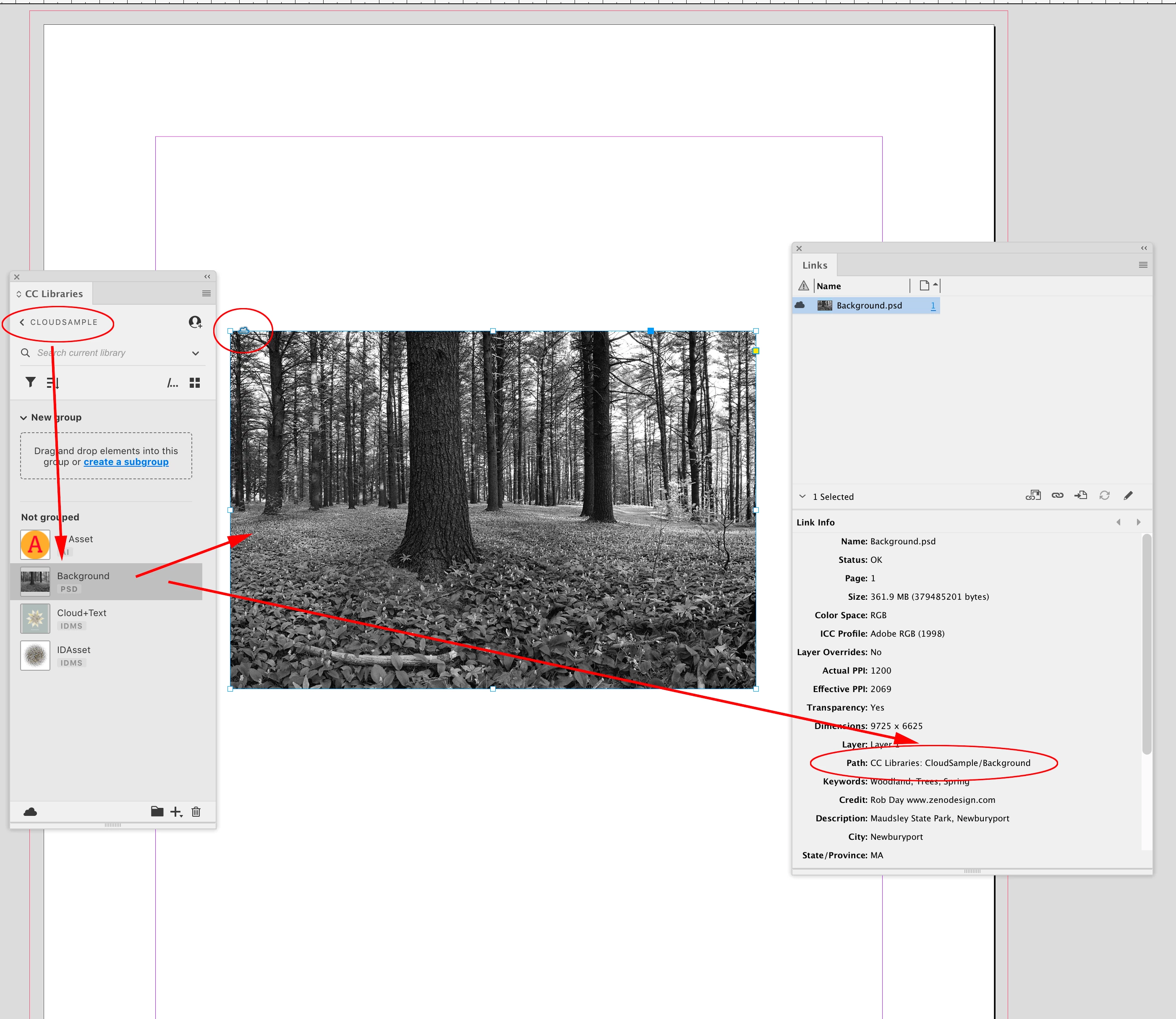Image resolution: width=1176 pixels, height=1019 pixels.
Task: Click the invite collaborator person icon
Action: click(x=195, y=322)
